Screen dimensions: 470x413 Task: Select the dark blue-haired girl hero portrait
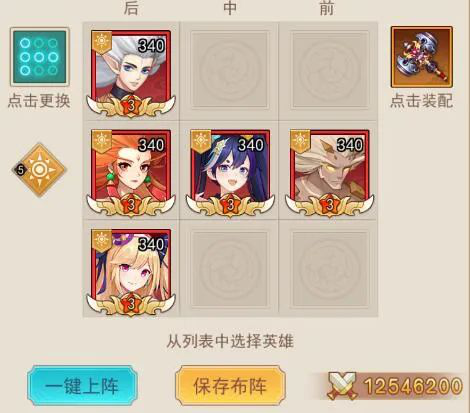(x=230, y=173)
